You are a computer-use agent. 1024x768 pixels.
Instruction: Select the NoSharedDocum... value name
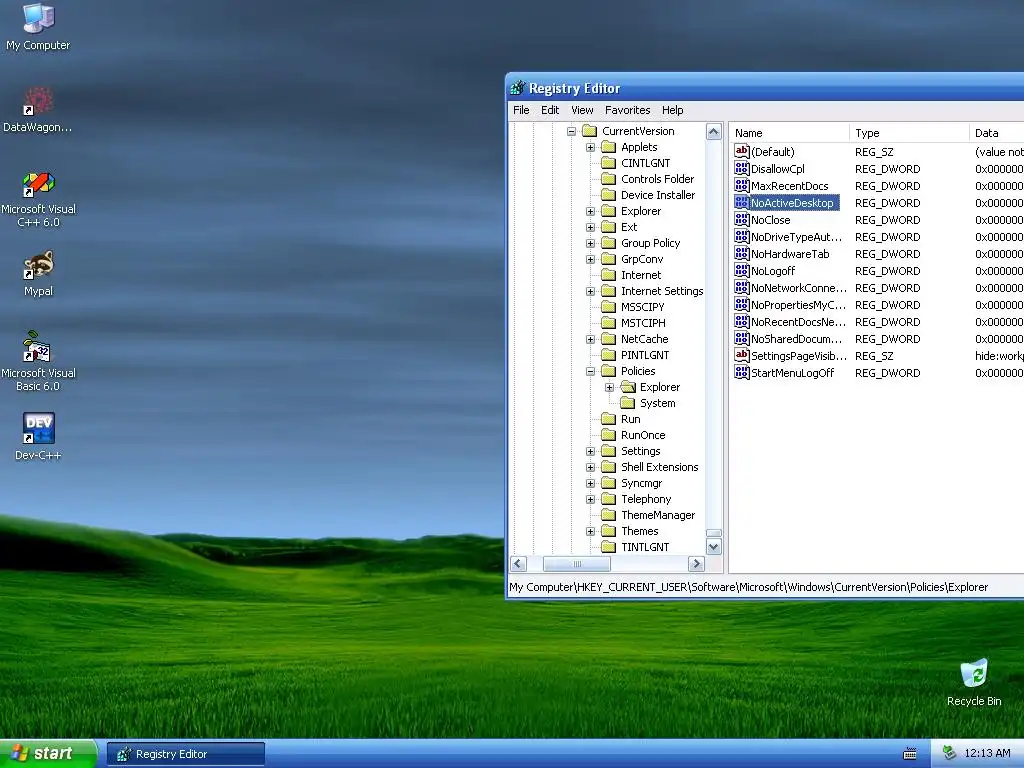(796, 339)
